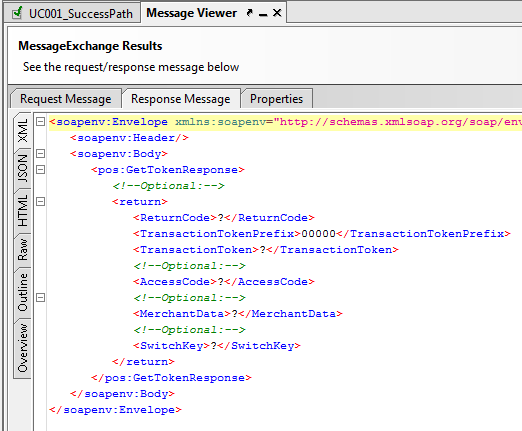Collapse the fold marker beside MerchantData comment
Viewport: 522px width, 431px height.
(40, 297)
